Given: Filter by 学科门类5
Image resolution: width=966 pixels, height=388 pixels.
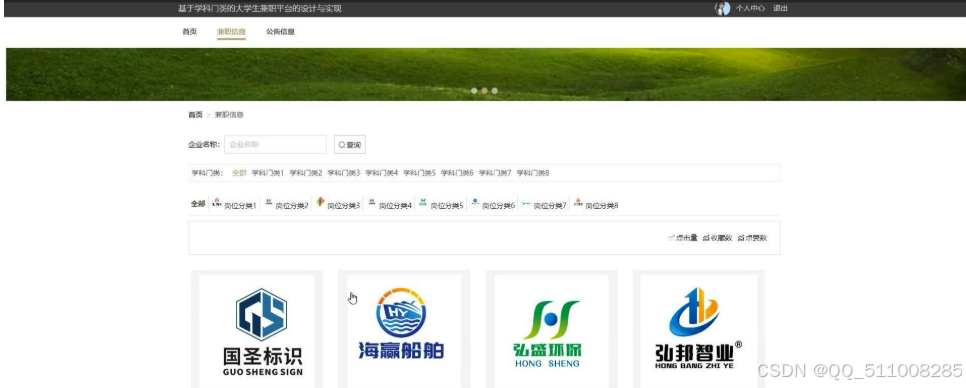Looking at the screenshot, I should point(419,173).
